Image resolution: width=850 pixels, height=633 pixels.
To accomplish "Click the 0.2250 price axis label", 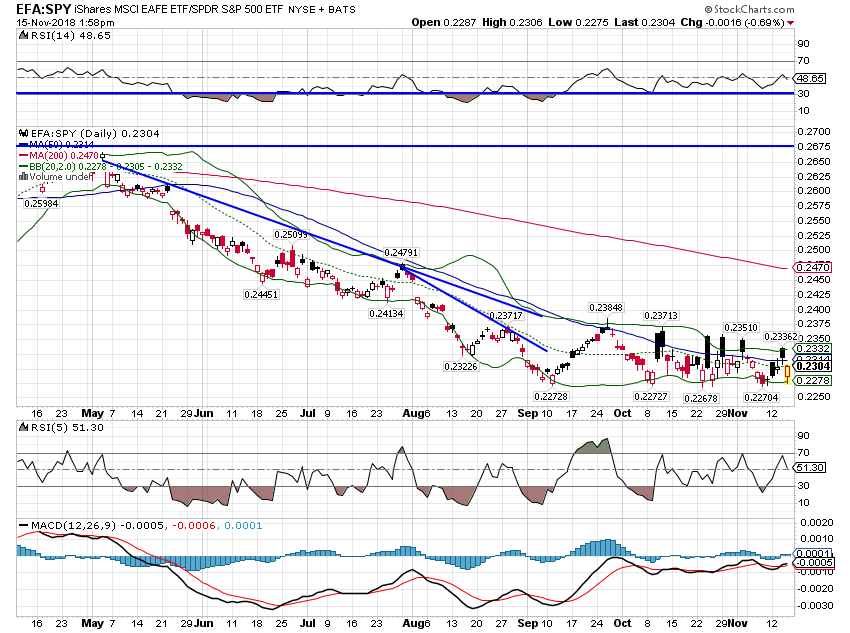I will [814, 397].
